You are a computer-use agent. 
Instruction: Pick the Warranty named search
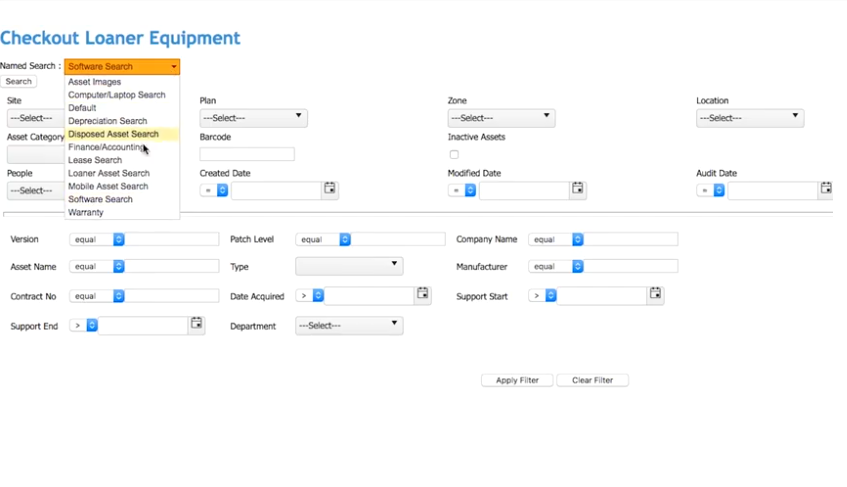[86, 212]
